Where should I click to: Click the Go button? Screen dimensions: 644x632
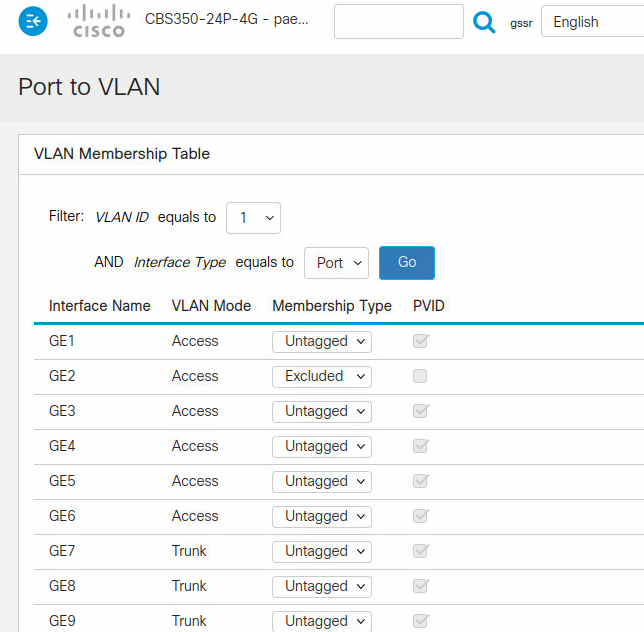coord(407,263)
